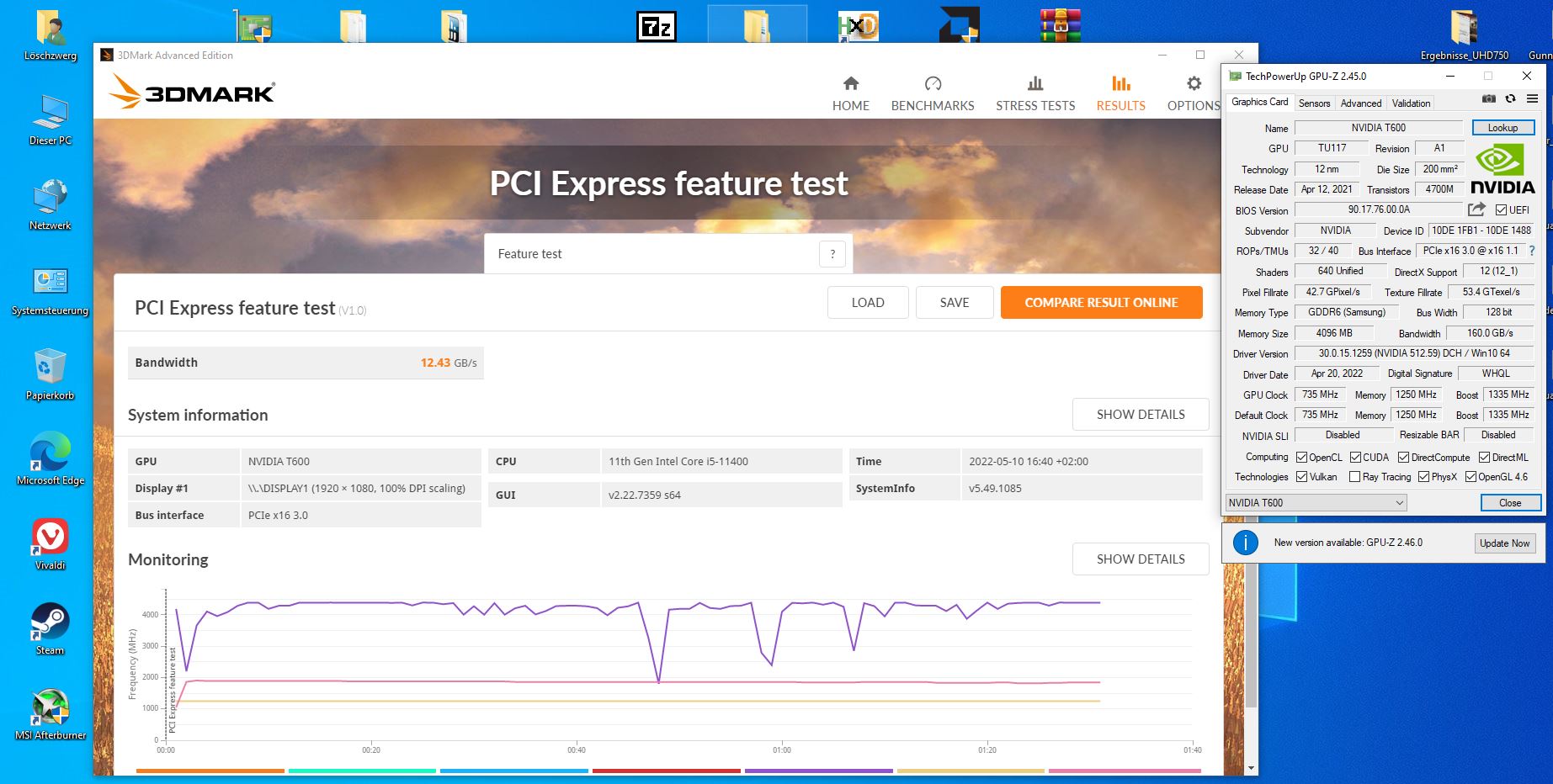The image size is (1553, 784).
Task: Toggle the PhysX checkbox
Action: (x=1423, y=477)
